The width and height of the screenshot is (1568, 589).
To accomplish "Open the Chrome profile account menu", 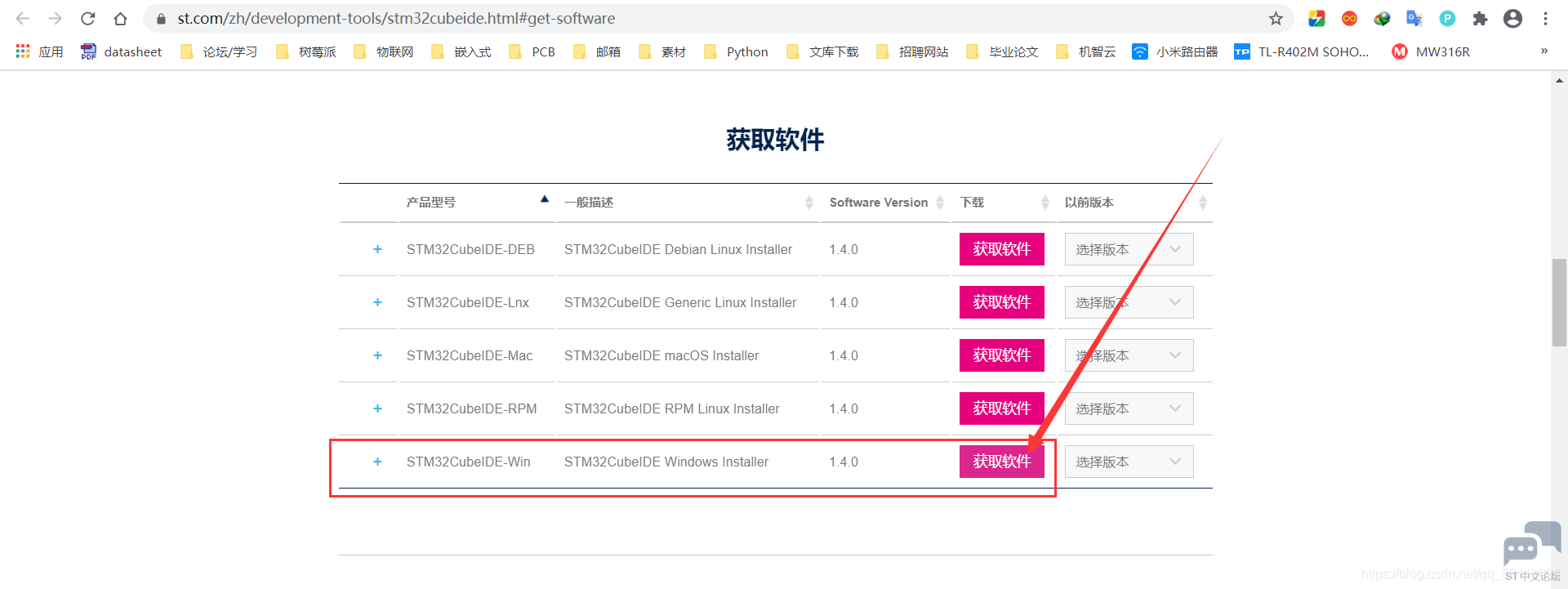I will tap(1512, 18).
